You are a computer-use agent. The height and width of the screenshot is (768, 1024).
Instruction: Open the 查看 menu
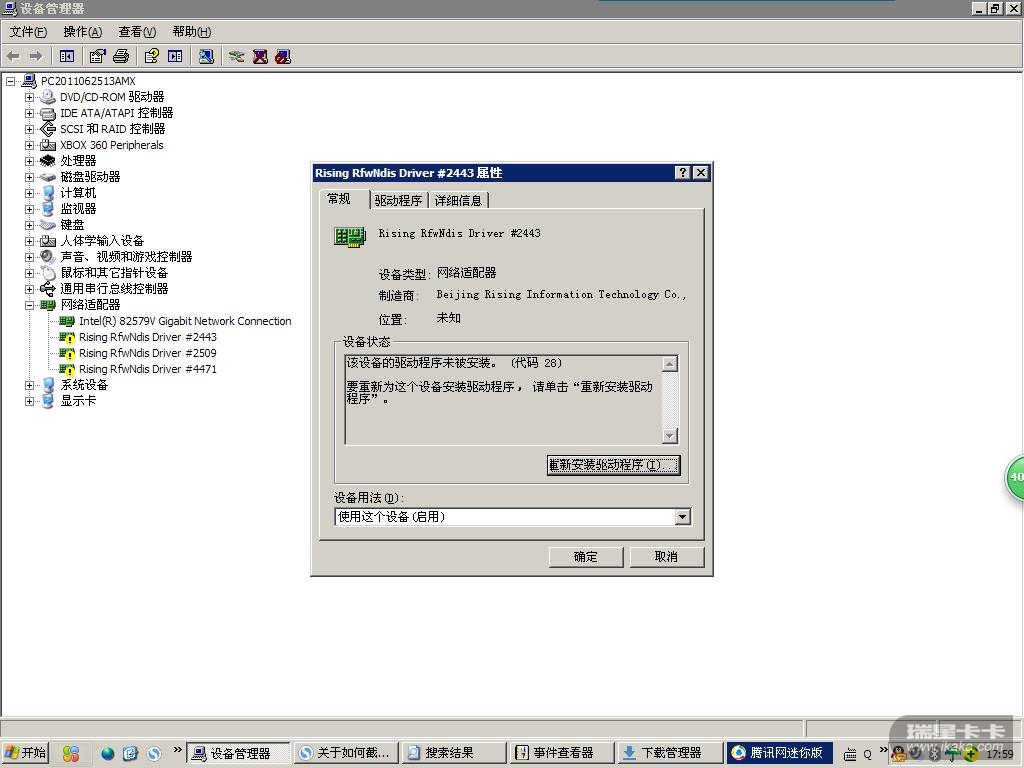coord(137,31)
